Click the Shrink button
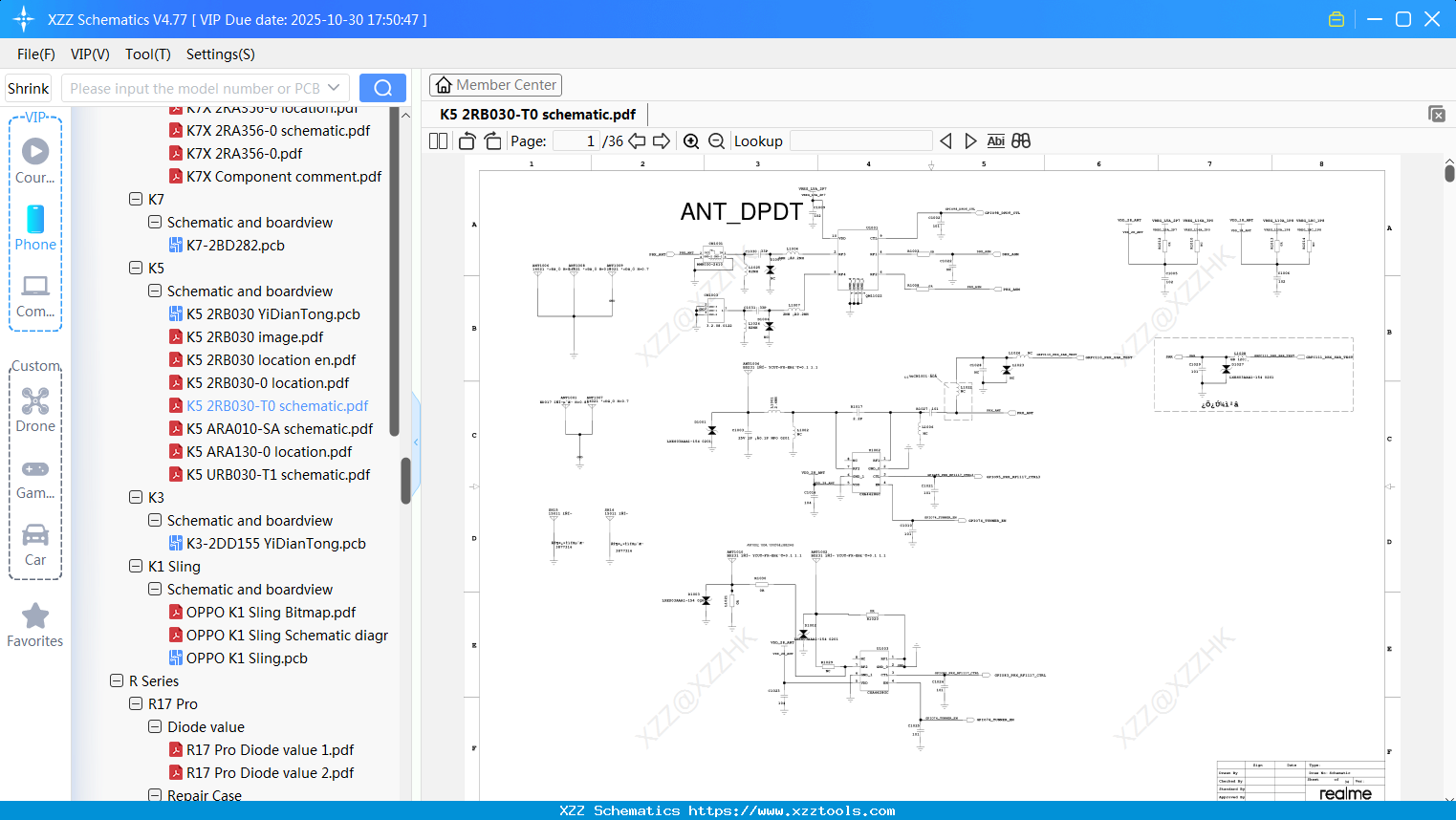 pyautogui.click(x=29, y=88)
